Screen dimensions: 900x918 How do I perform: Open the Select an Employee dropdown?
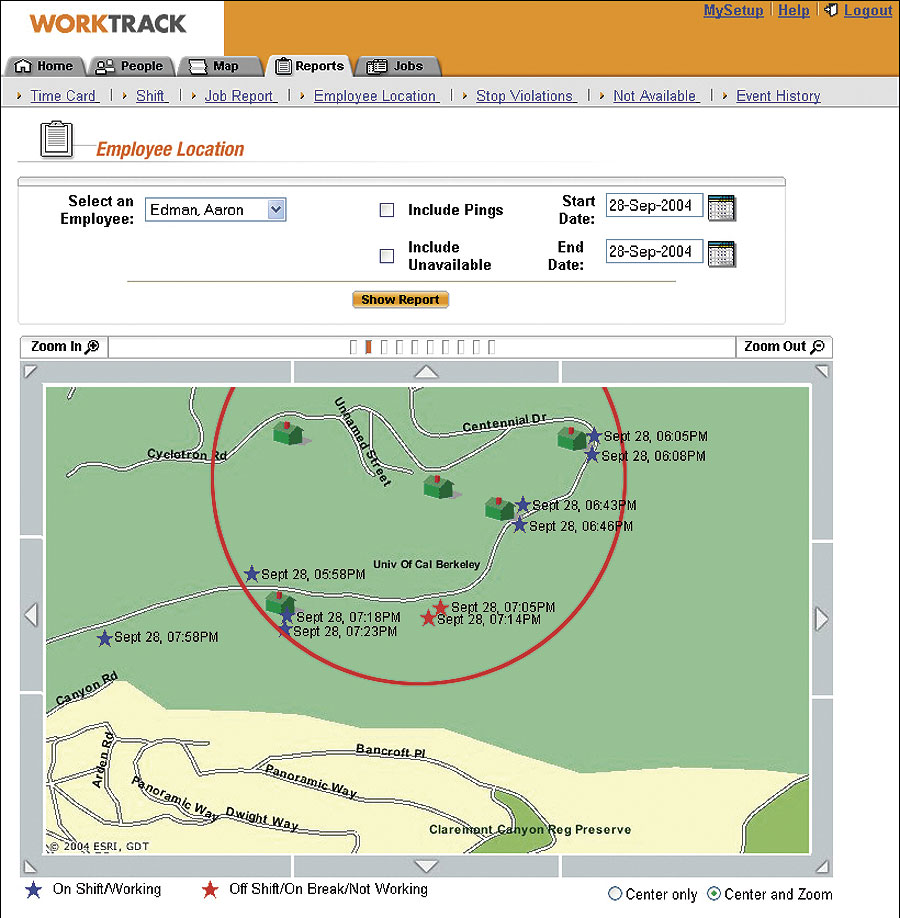215,210
